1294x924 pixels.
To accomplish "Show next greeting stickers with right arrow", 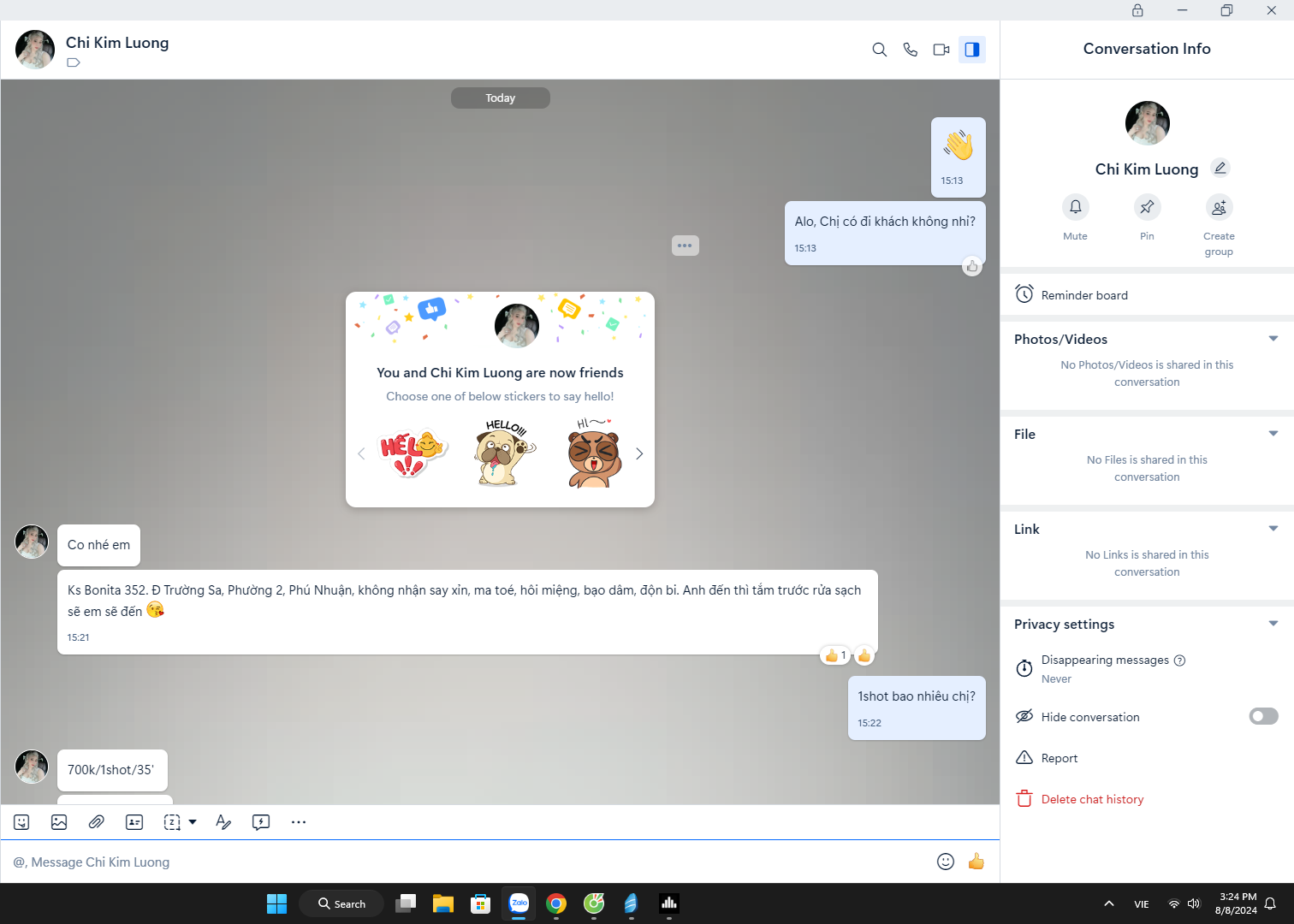I will tap(638, 453).
